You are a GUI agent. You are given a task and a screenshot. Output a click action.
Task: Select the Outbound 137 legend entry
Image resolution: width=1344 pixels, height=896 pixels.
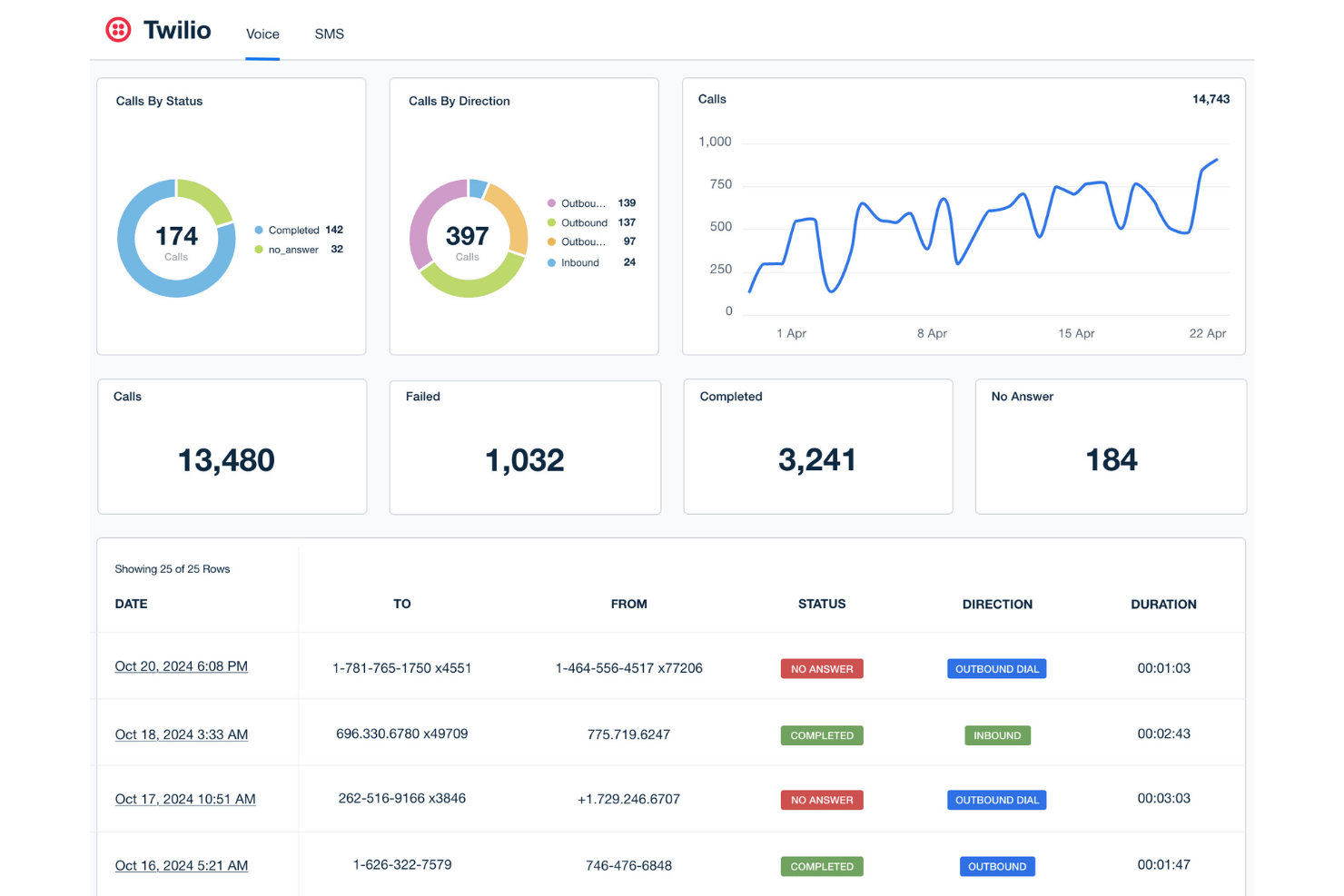(x=591, y=222)
